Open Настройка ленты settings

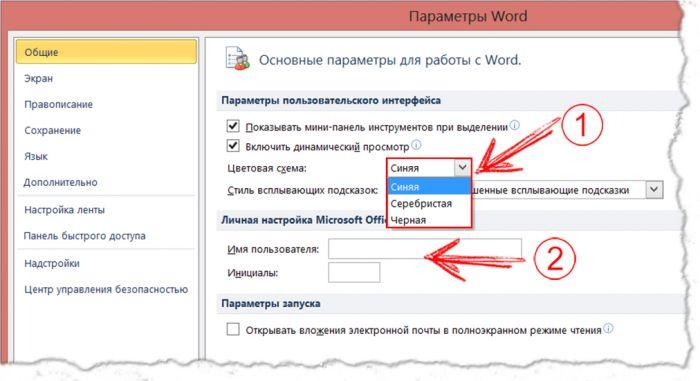(x=64, y=210)
